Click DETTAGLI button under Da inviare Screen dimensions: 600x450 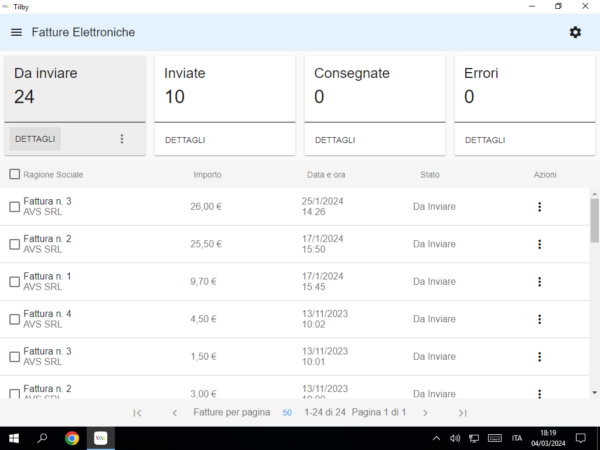[35, 139]
